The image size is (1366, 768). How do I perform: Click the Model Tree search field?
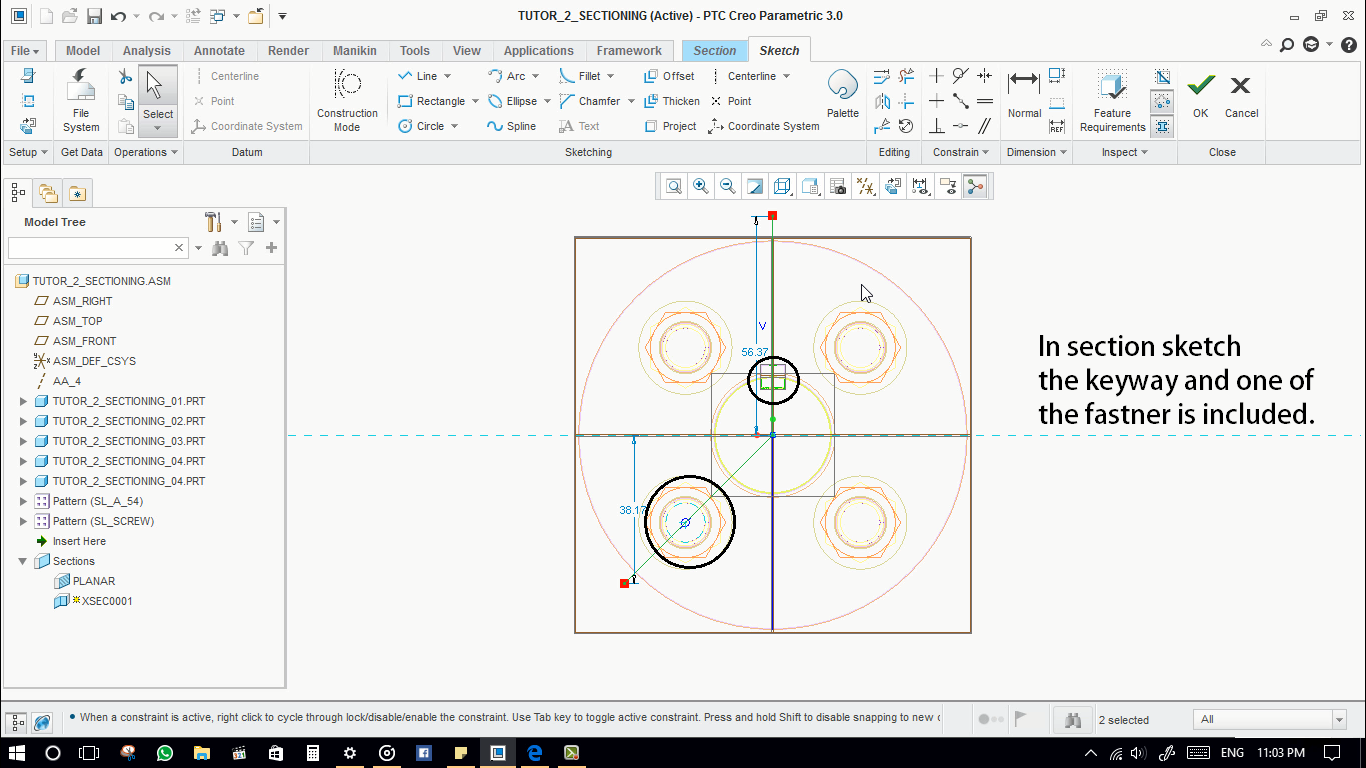pos(90,248)
